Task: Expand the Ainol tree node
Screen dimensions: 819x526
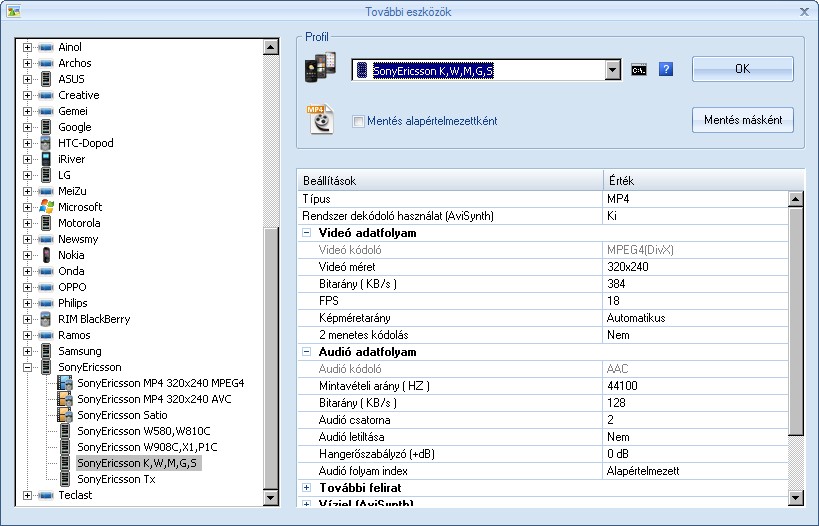Action: (27, 47)
